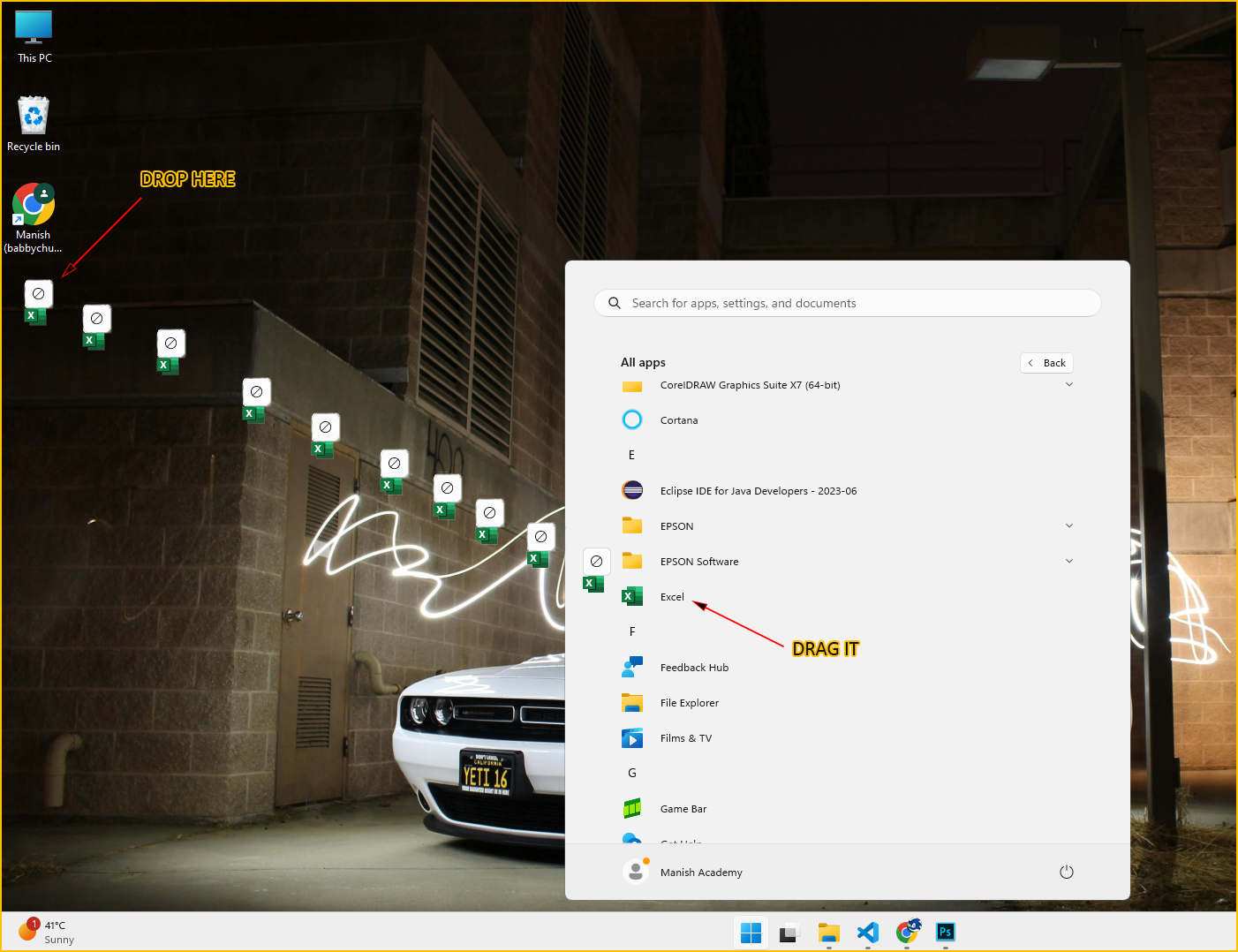This screenshot has width=1238, height=952.
Task: Open Eclipse IDE for Java Developers
Action: pos(758,491)
